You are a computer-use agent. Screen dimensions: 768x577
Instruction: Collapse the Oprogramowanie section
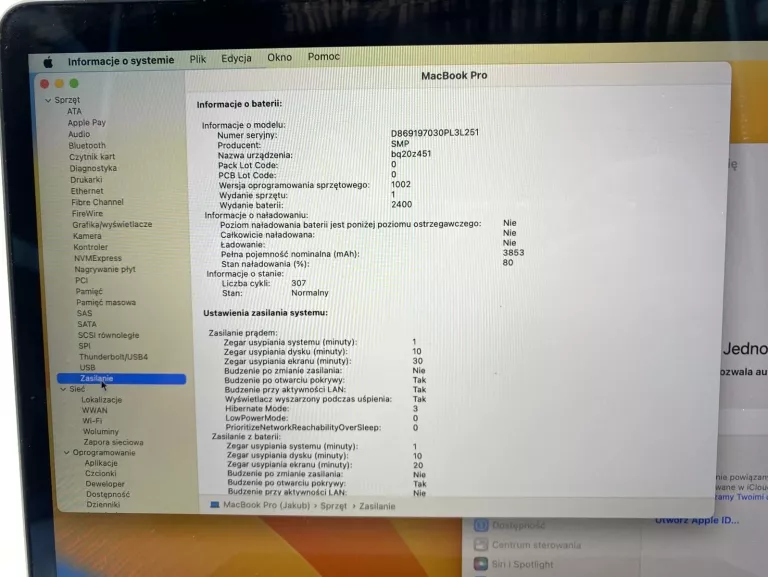[x=67, y=453]
